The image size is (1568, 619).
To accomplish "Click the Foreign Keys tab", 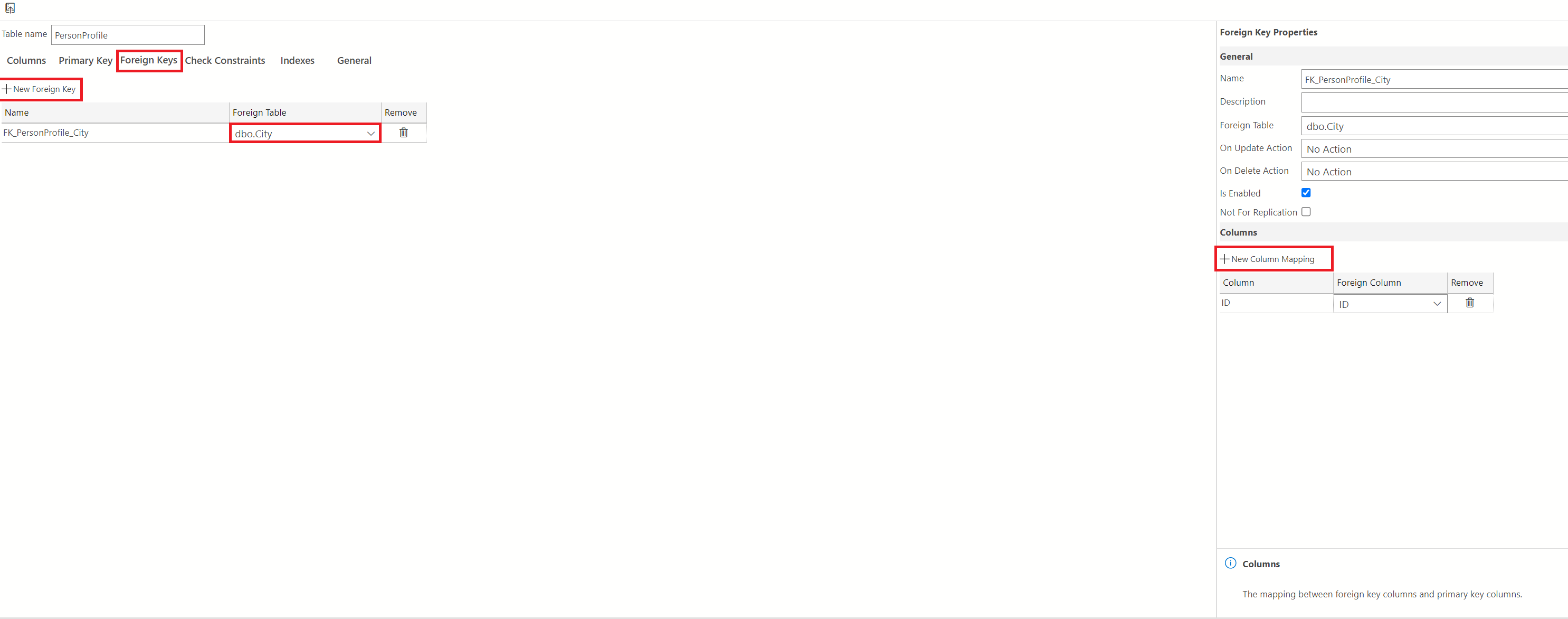I will tap(148, 60).
